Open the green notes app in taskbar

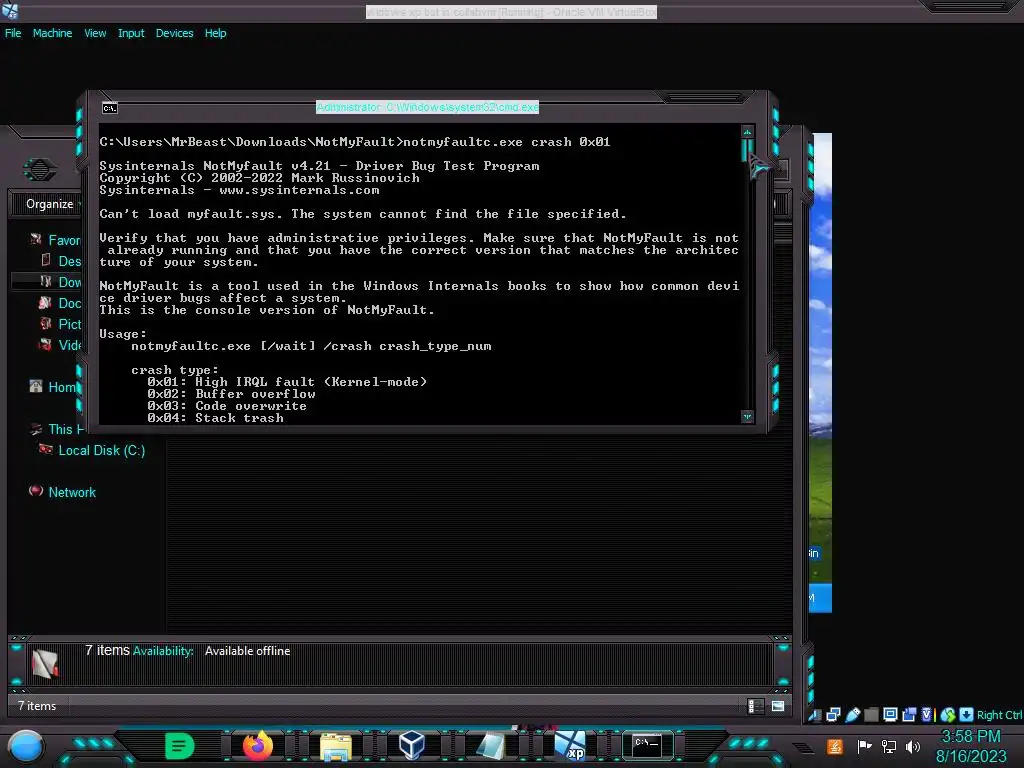coord(179,746)
